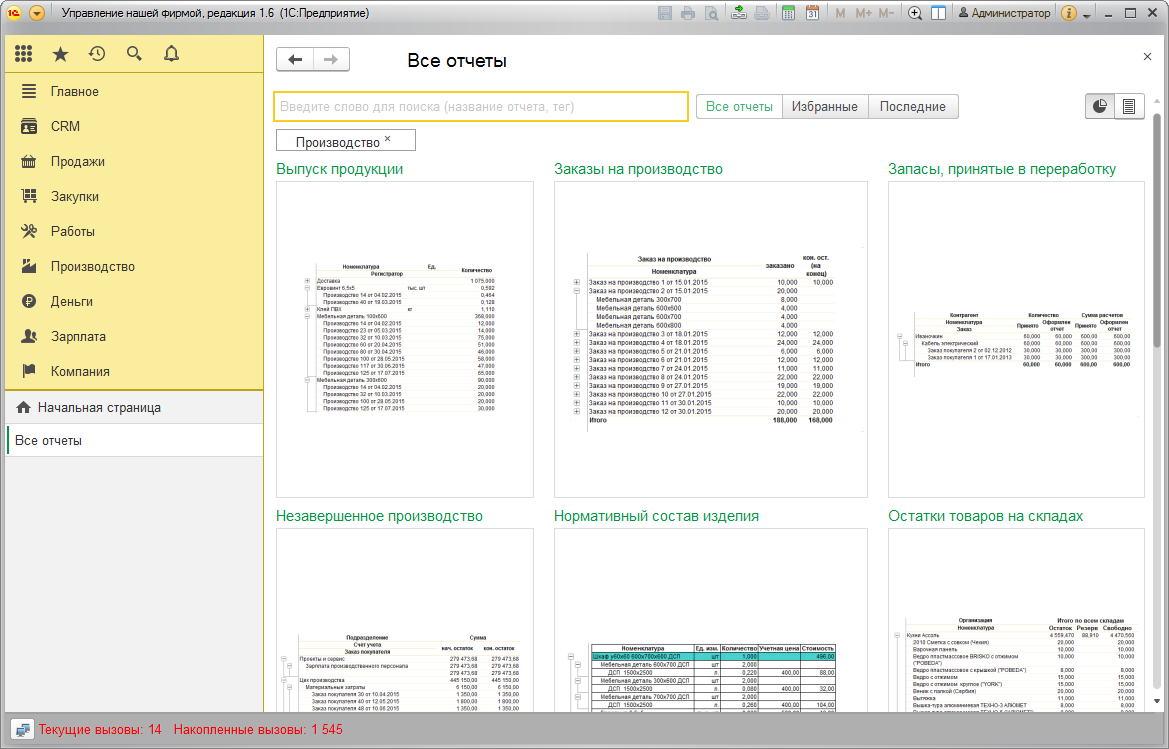Image resolution: width=1169 pixels, height=749 pixels.
Task: Open Администратор user menu
Action: [x=1004, y=13]
